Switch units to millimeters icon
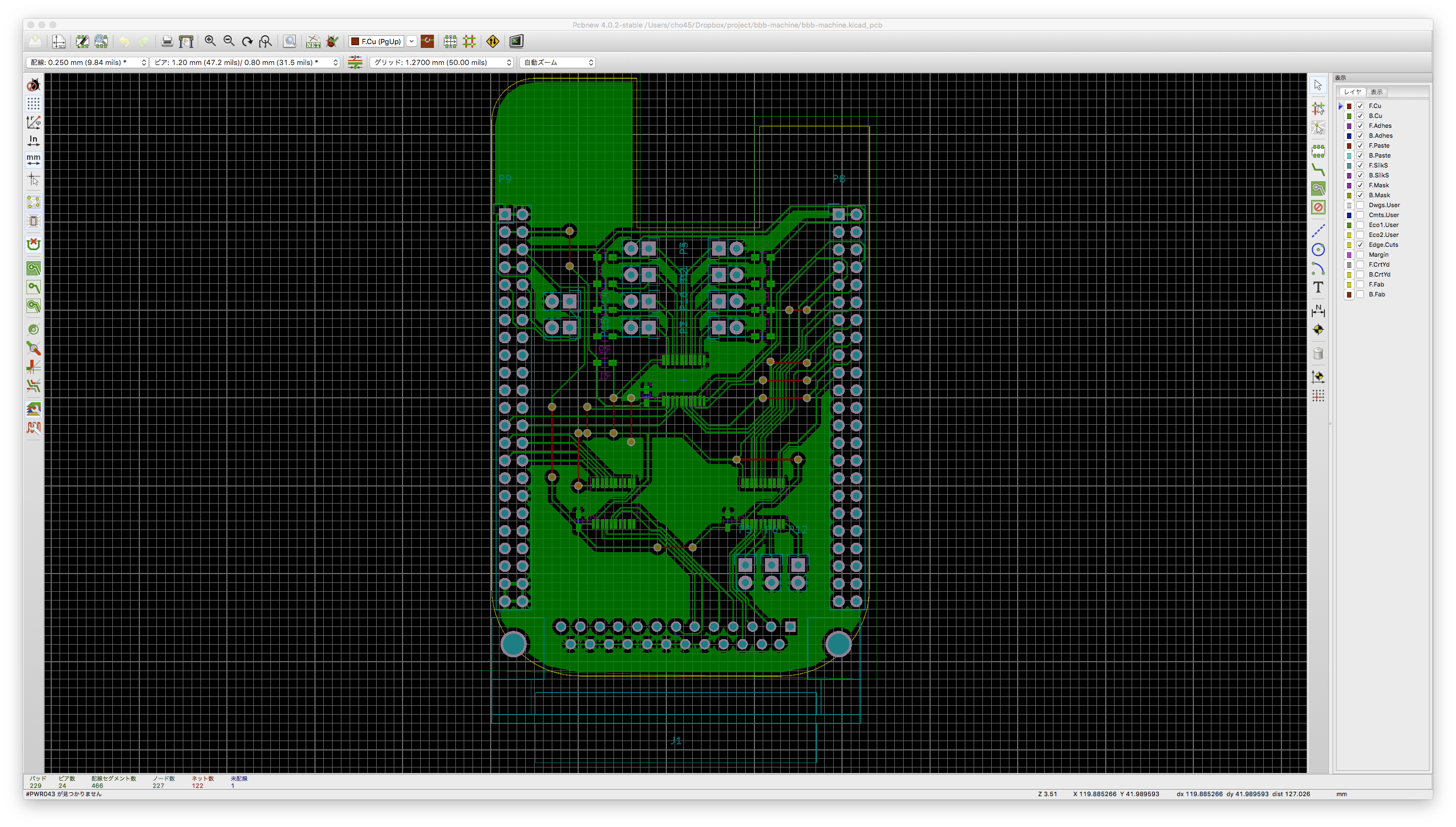Screen dimensions: 1456x827 pos(34,160)
